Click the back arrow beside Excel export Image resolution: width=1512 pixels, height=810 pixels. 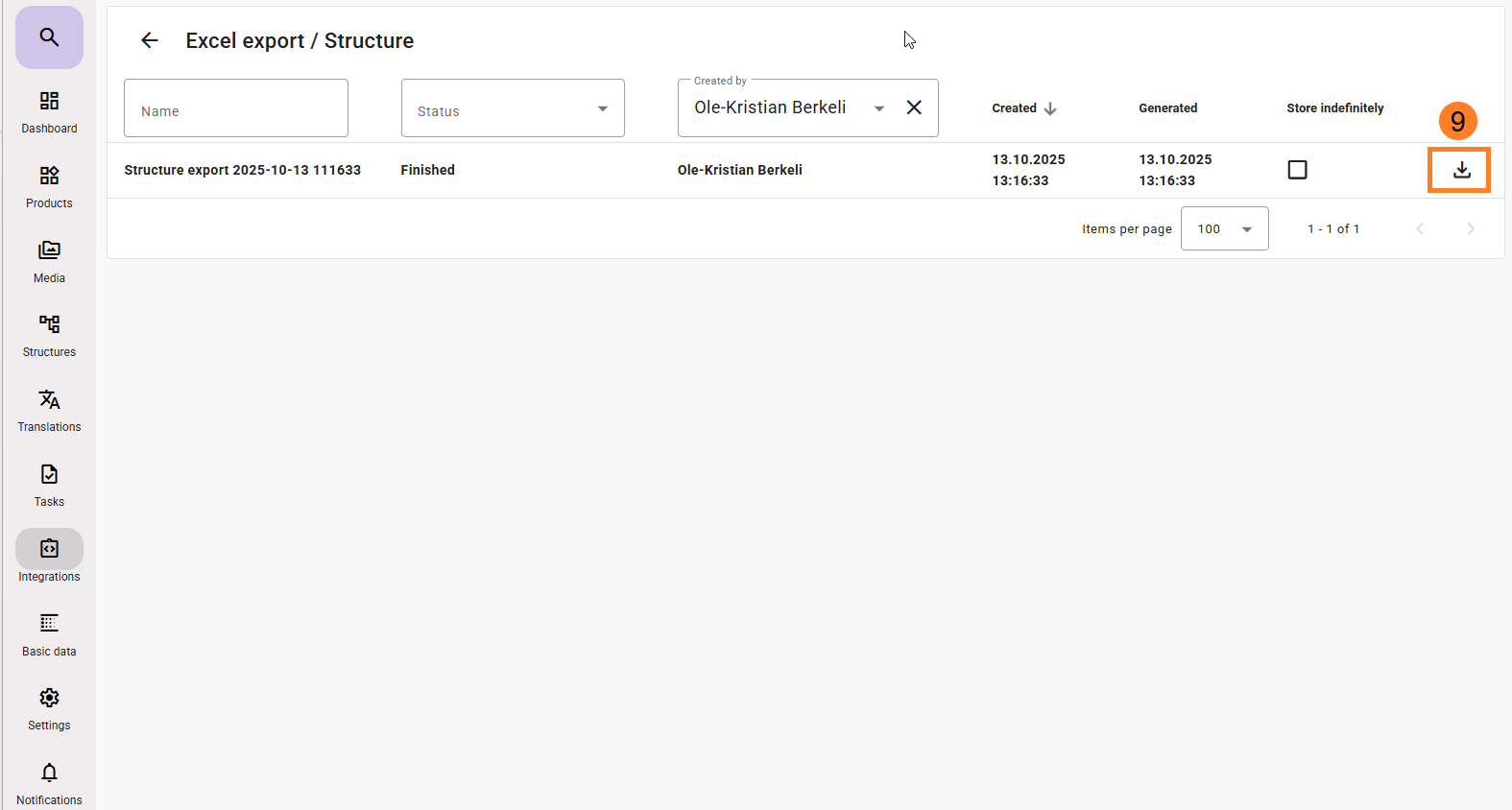[150, 40]
